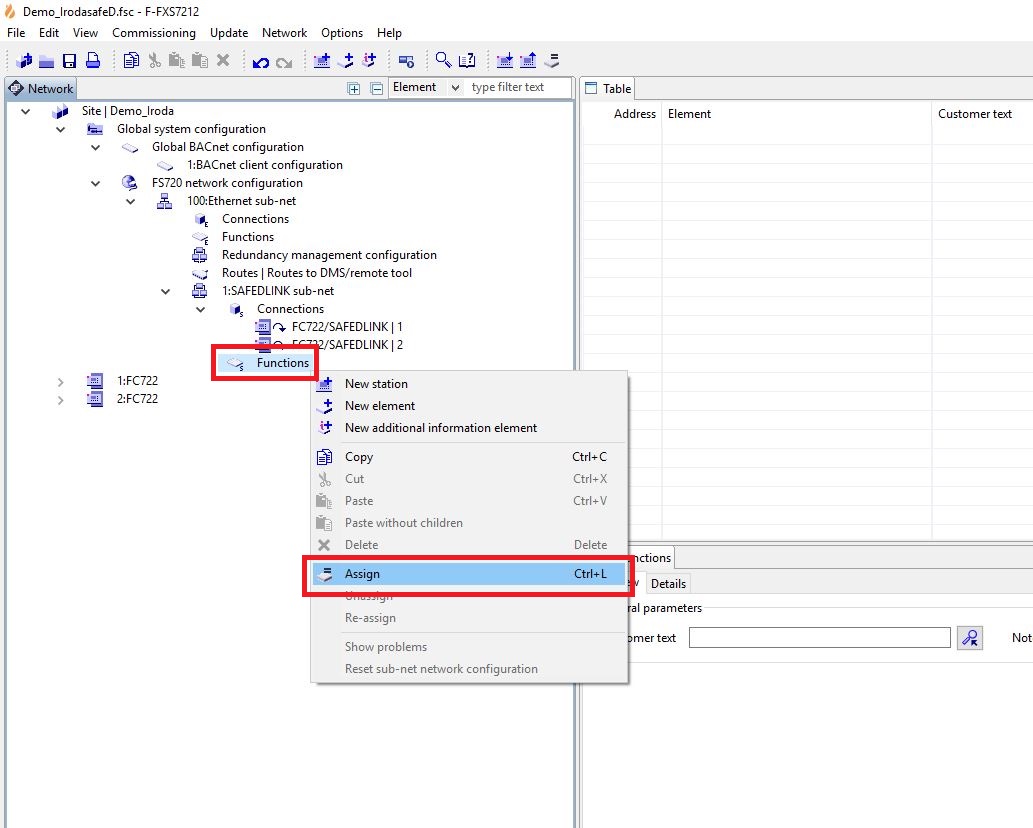Click the Open folder toolbar icon
The width and height of the screenshot is (1033, 828).
47,61
